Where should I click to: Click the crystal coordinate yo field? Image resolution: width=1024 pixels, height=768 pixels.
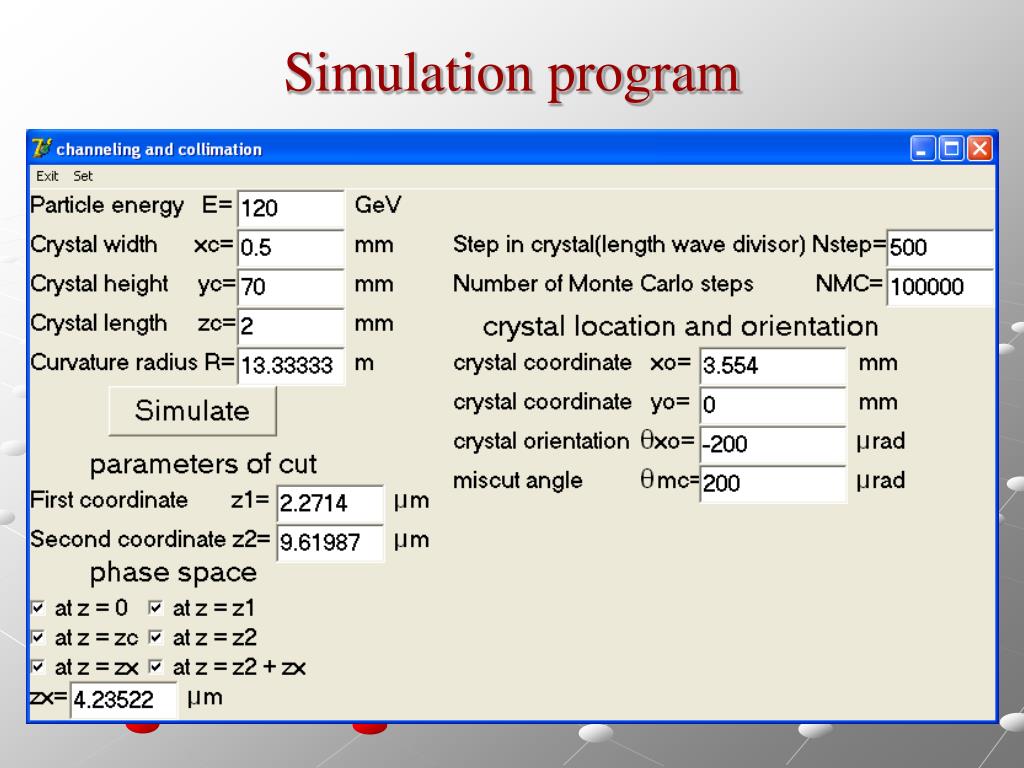tap(773, 404)
